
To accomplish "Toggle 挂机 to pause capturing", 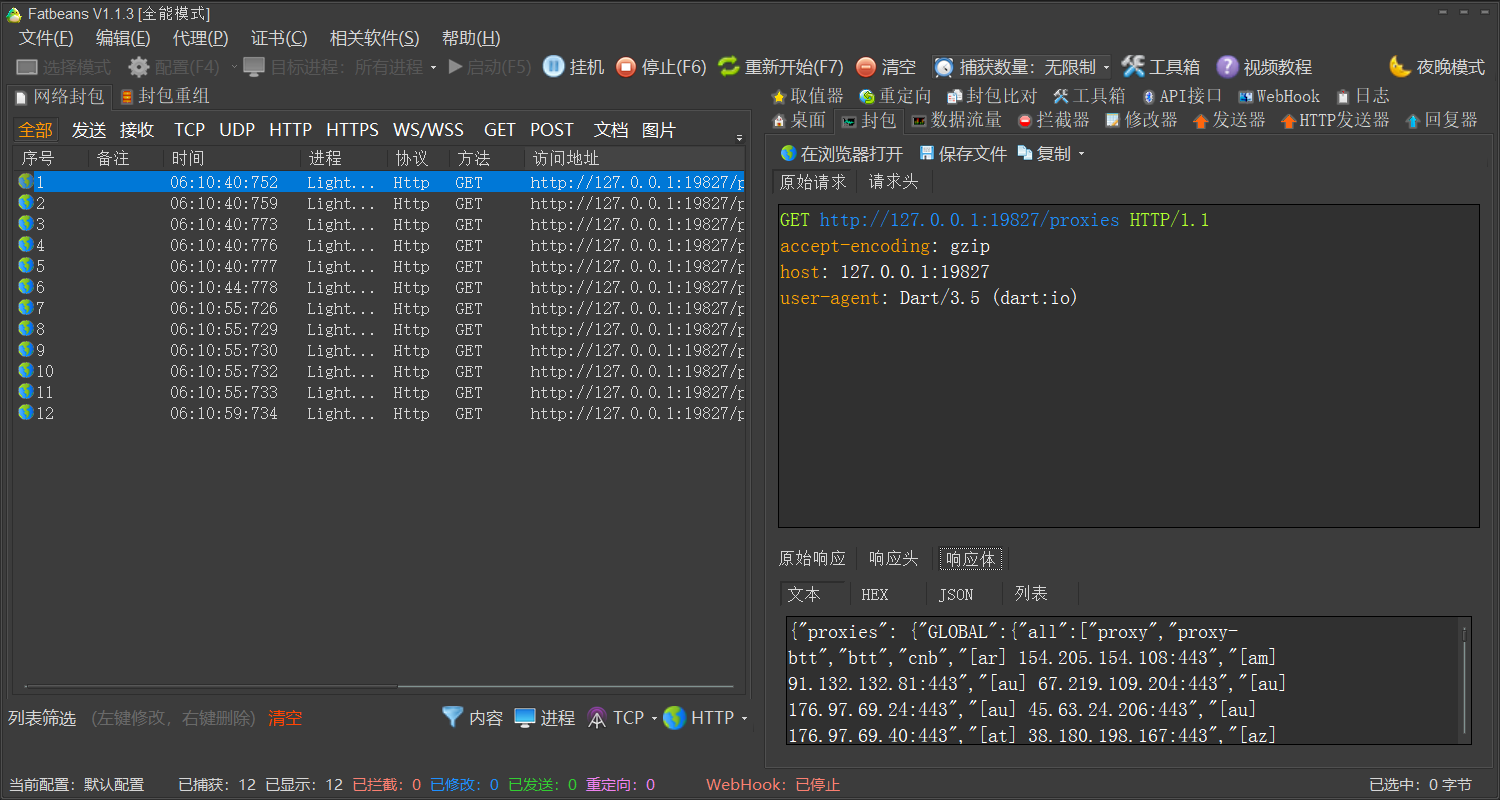I will [574, 66].
